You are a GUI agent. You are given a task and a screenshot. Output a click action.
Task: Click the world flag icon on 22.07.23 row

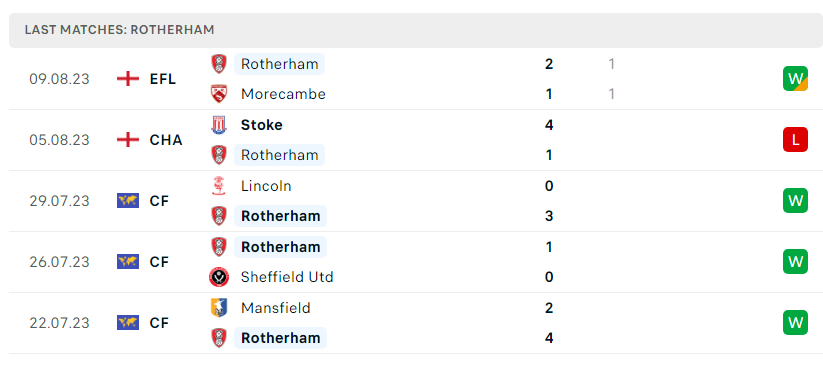click(x=128, y=323)
